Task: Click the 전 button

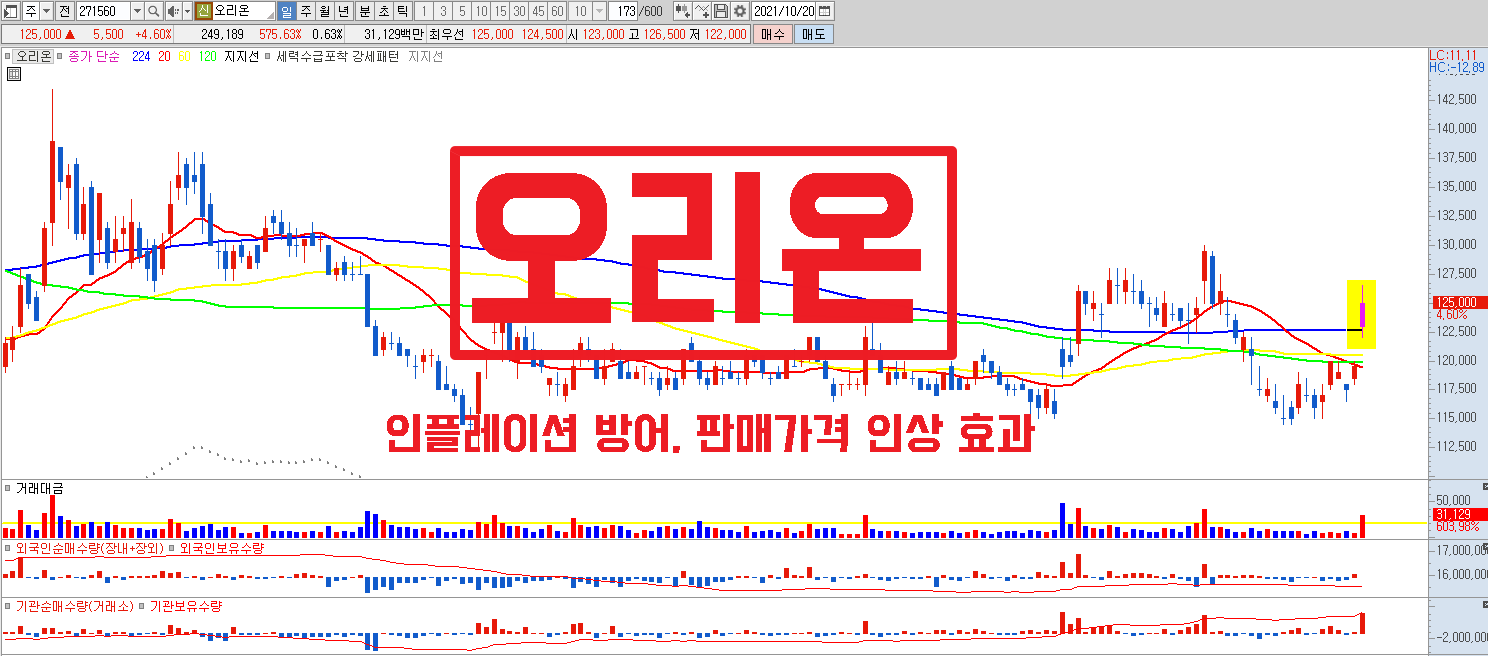Action: click(x=64, y=11)
